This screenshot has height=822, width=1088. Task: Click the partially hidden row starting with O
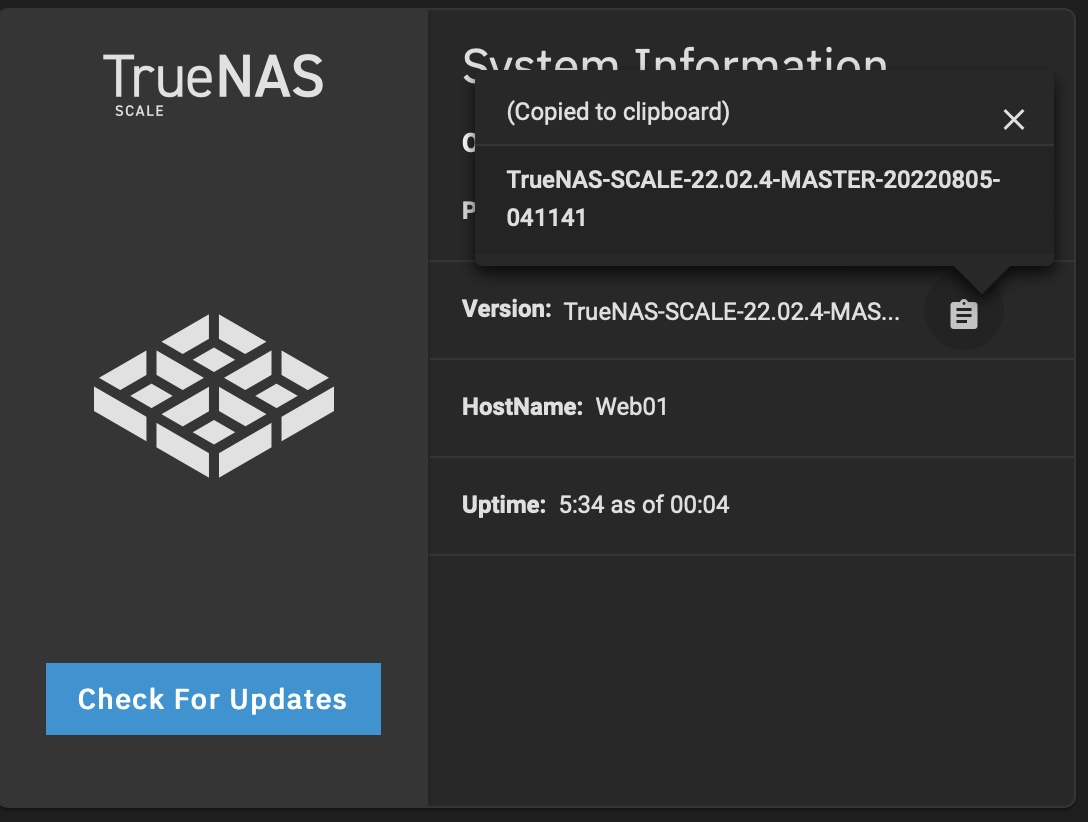[468, 143]
